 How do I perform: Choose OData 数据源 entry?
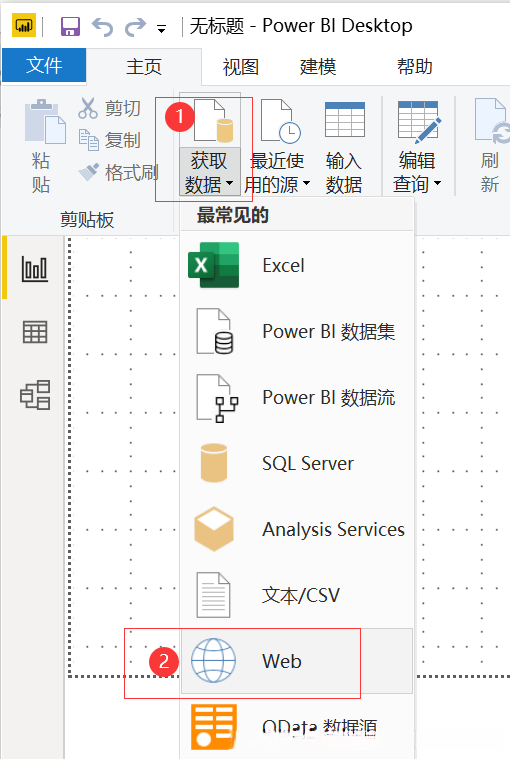(297, 727)
